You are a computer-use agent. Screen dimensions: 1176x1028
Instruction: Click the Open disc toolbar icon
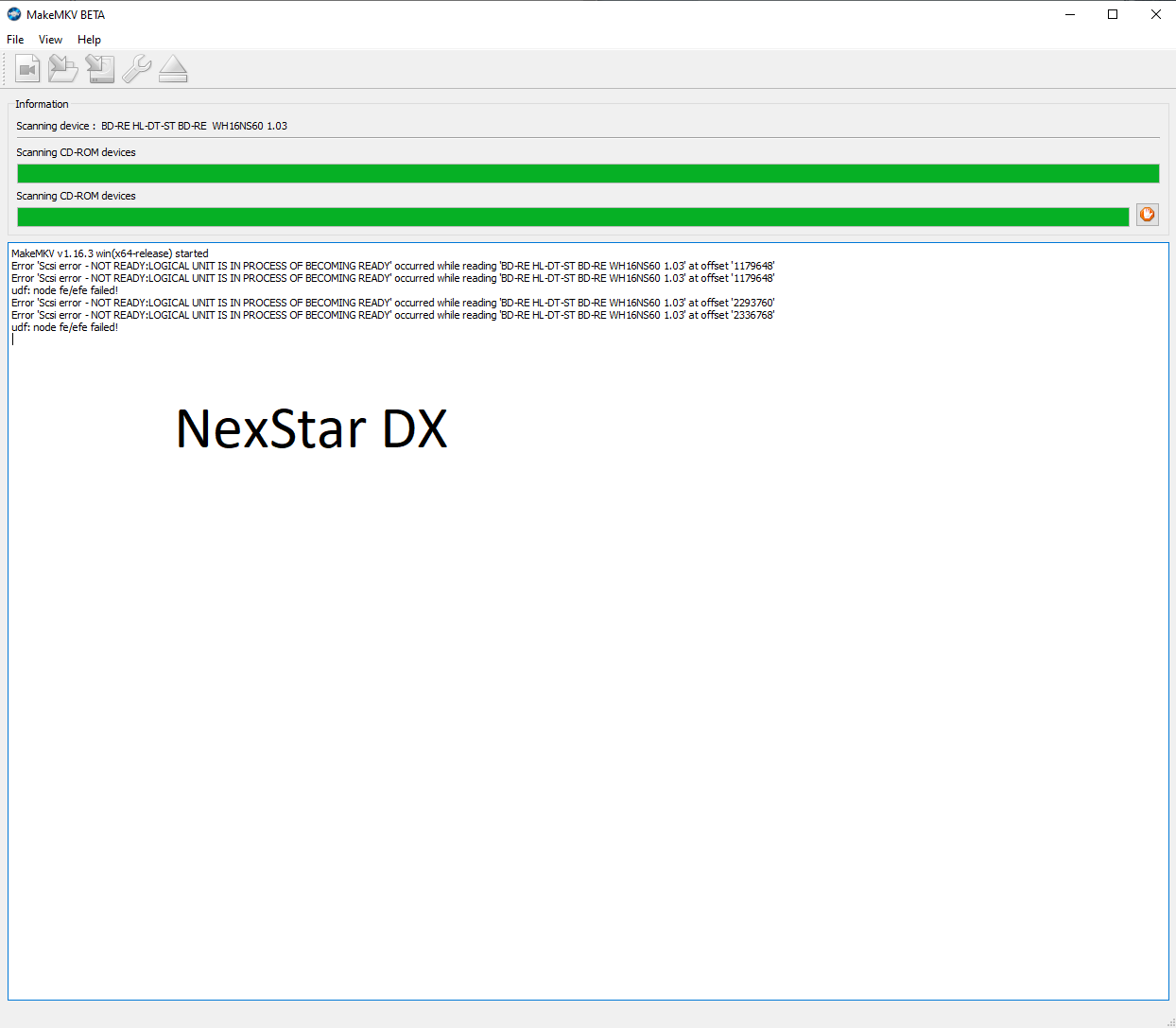click(x=63, y=69)
